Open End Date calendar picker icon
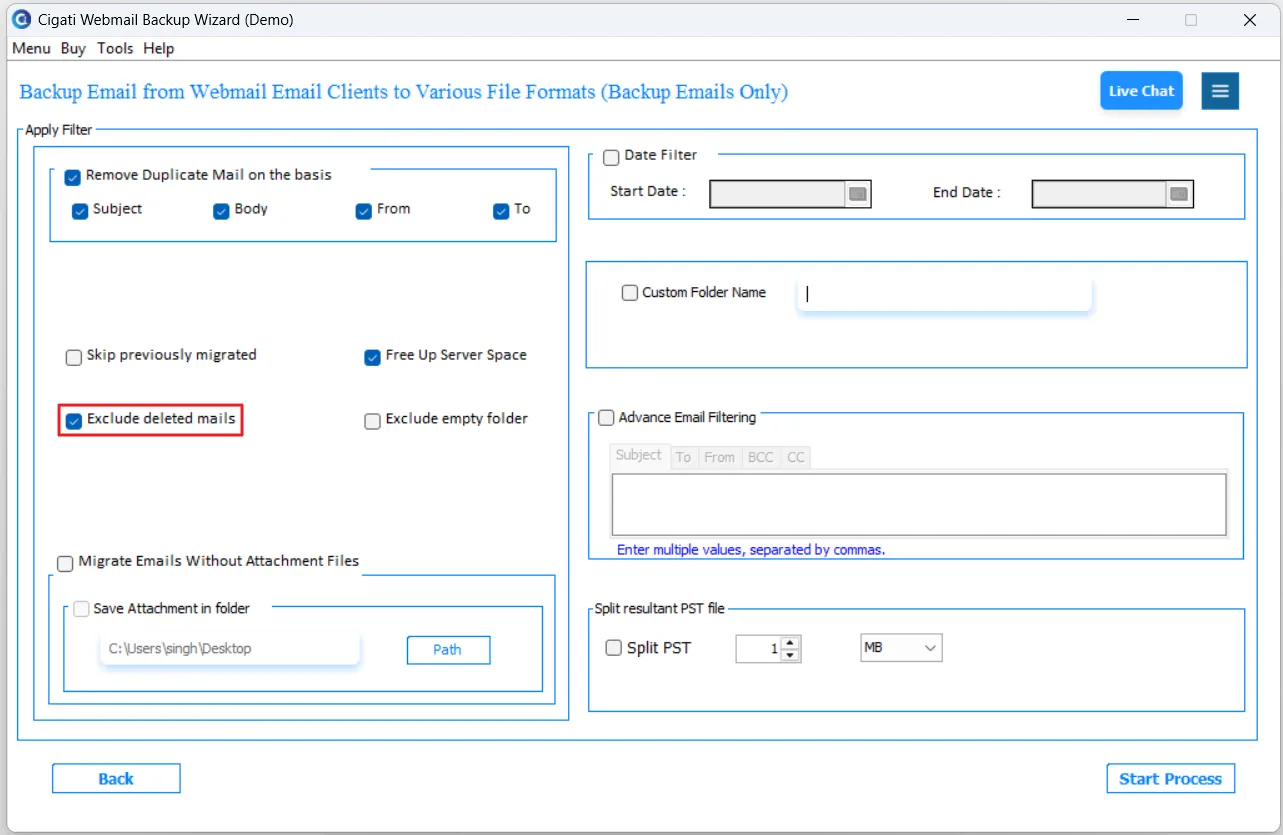Screen dimensions: 1283x835 coord(1179,194)
